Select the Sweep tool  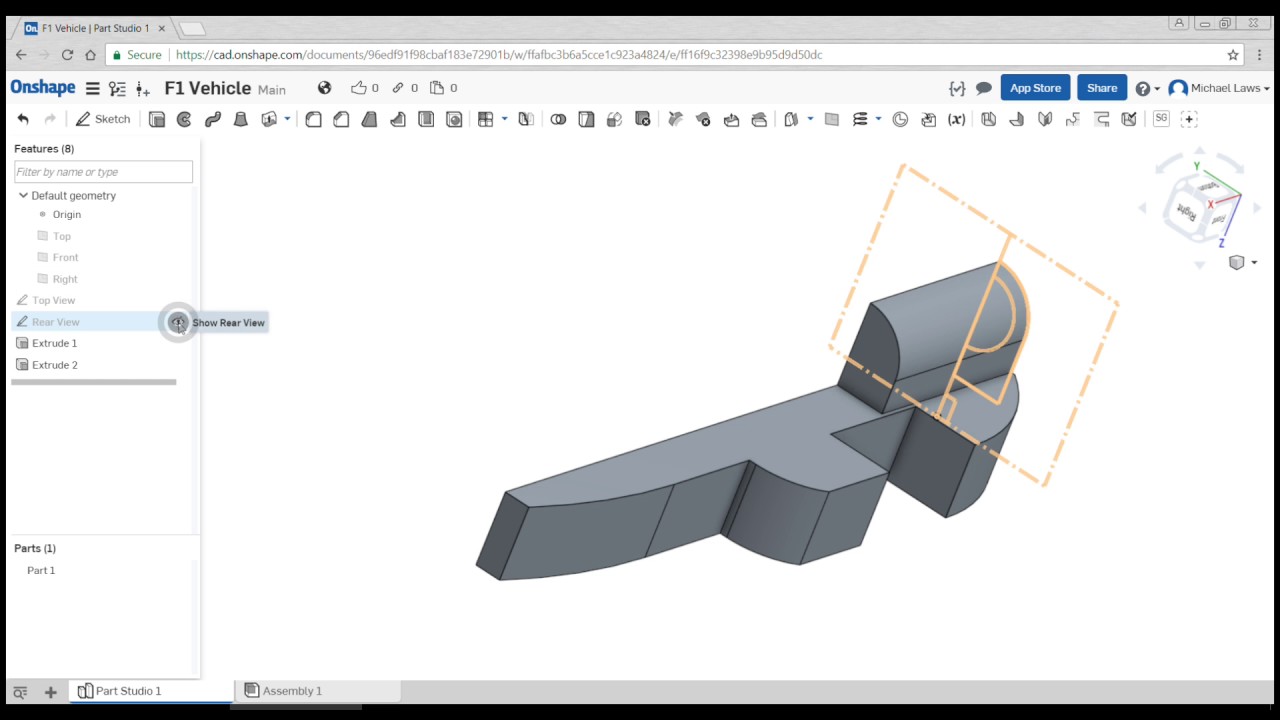click(x=212, y=119)
